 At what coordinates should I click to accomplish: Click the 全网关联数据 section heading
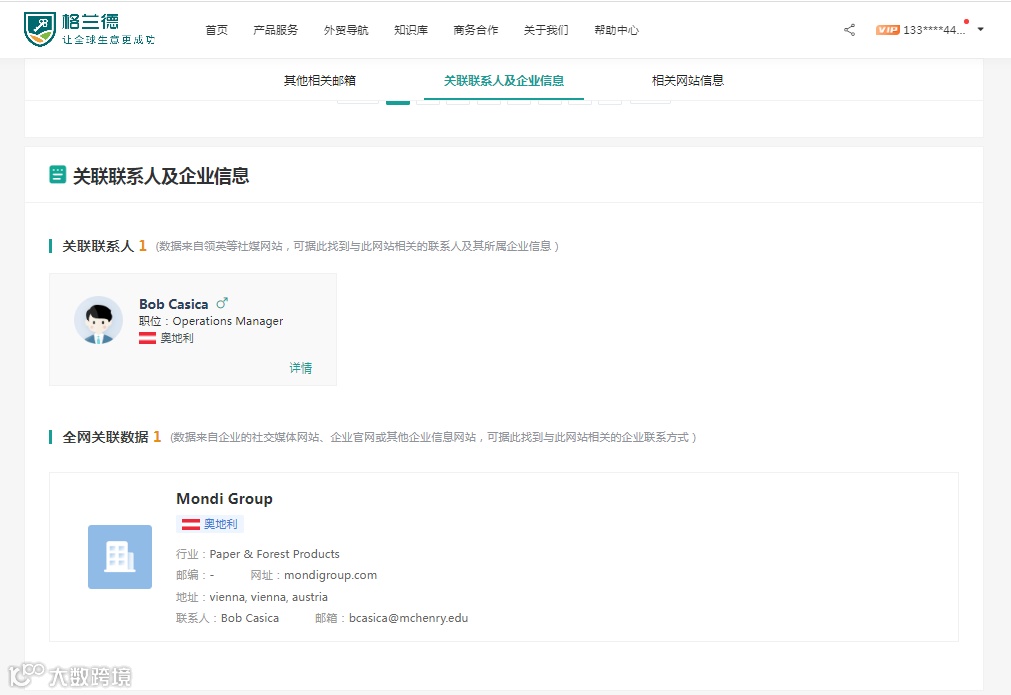click(x=105, y=437)
